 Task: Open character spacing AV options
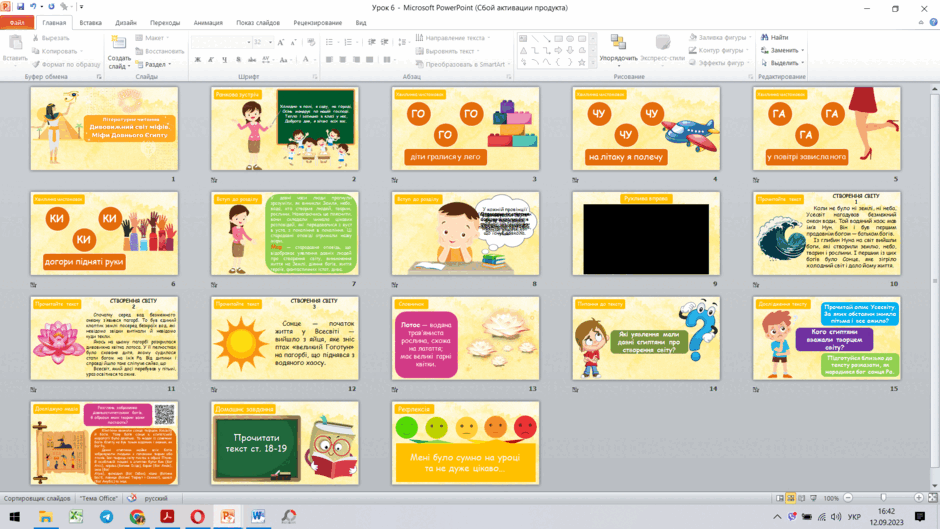tap(267, 59)
